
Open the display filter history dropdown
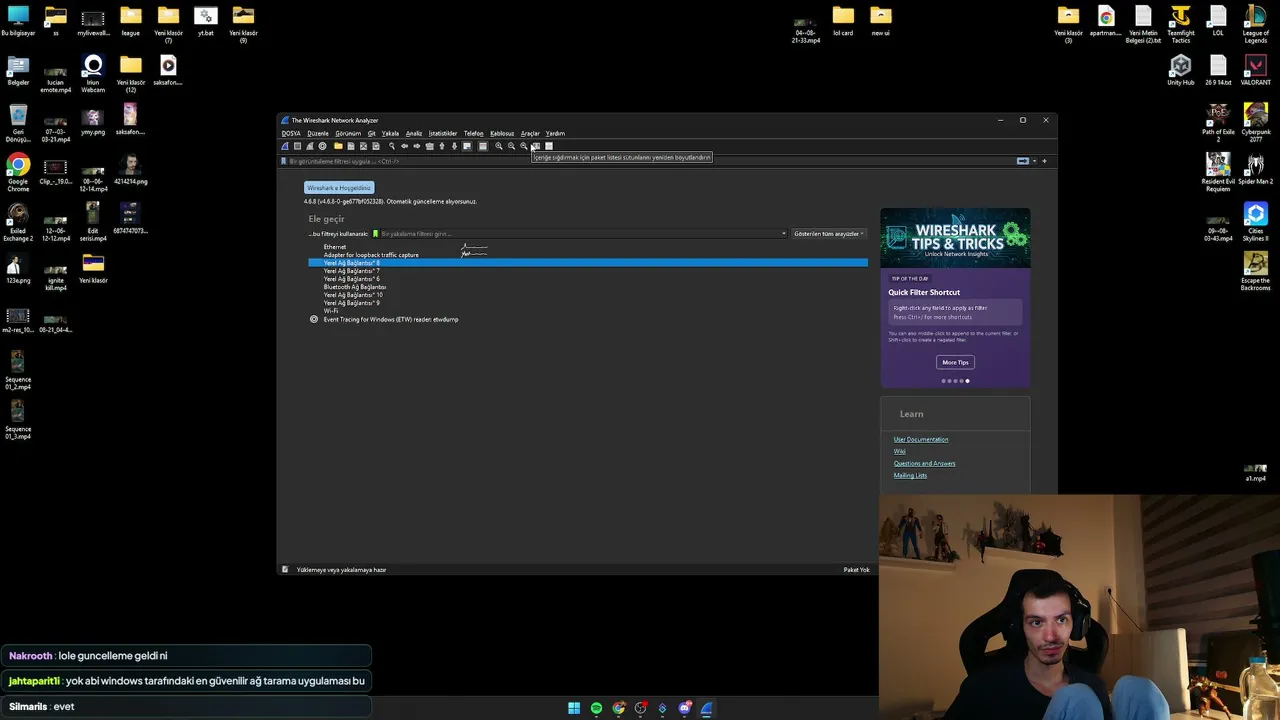pyautogui.click(x=1035, y=161)
